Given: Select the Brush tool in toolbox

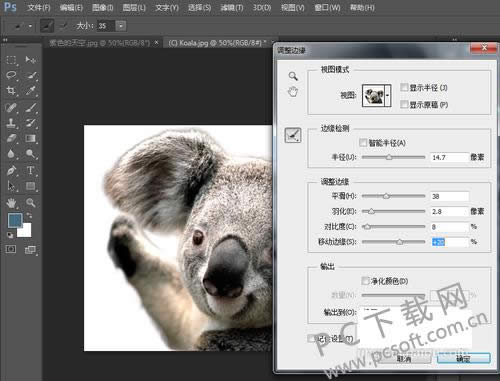Looking at the screenshot, I should 31,108.
